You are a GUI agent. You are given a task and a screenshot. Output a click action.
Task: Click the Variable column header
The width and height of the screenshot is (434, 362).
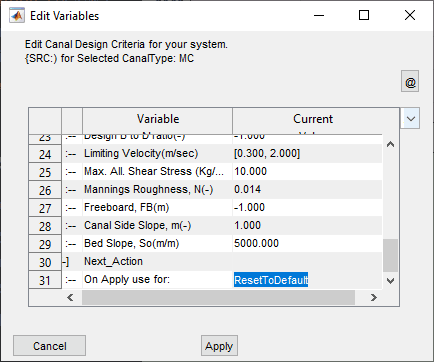[157, 121]
